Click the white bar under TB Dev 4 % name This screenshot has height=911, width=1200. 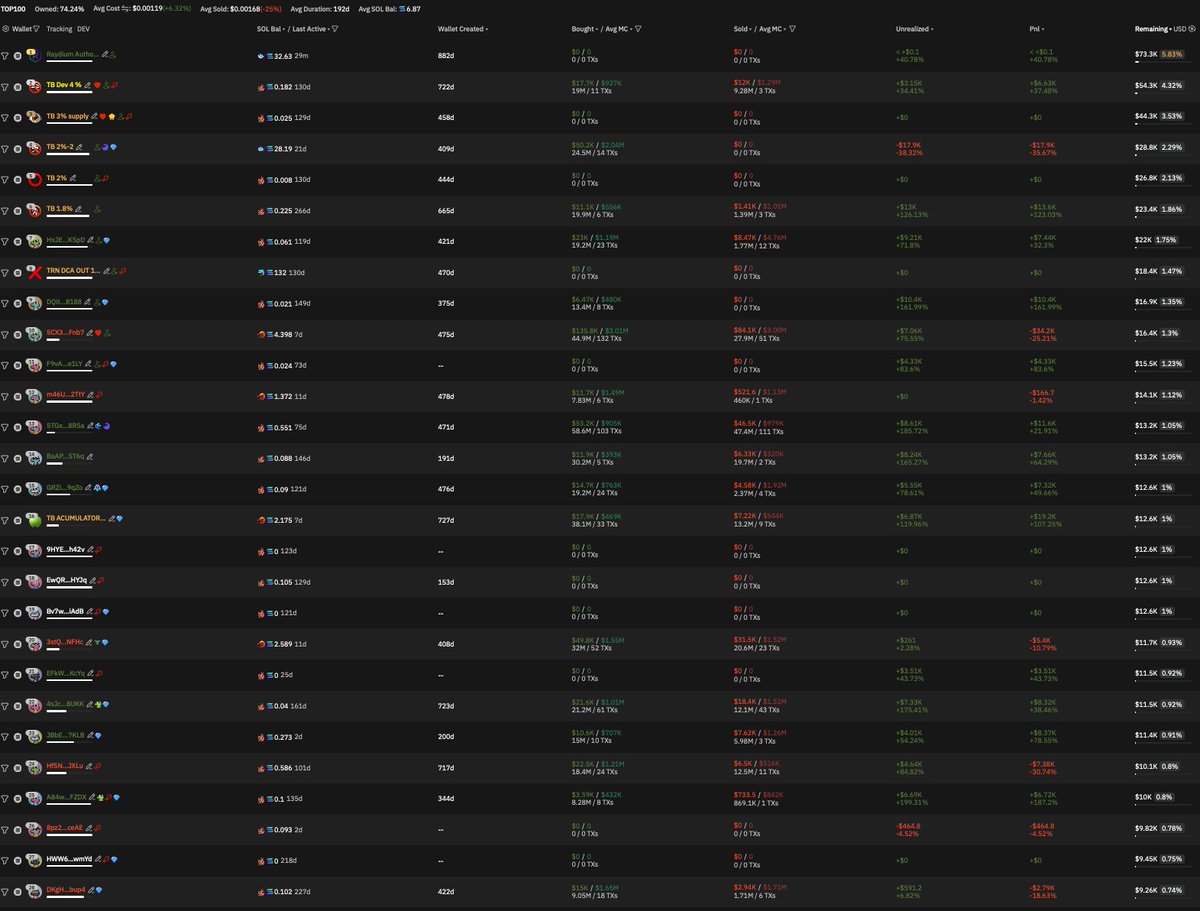click(69, 92)
